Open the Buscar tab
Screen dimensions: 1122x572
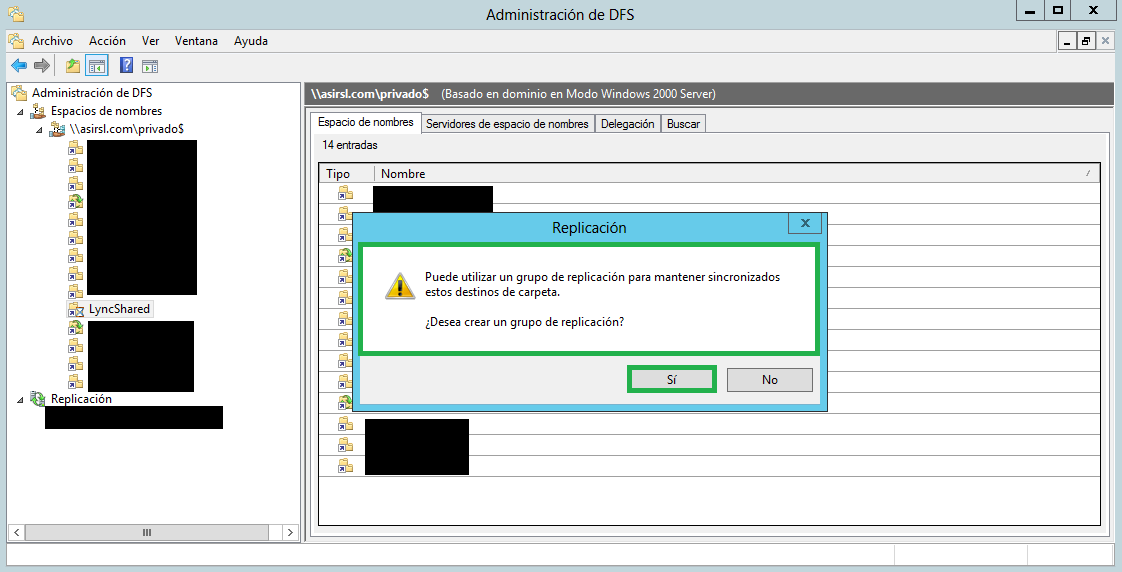pyautogui.click(x=683, y=124)
